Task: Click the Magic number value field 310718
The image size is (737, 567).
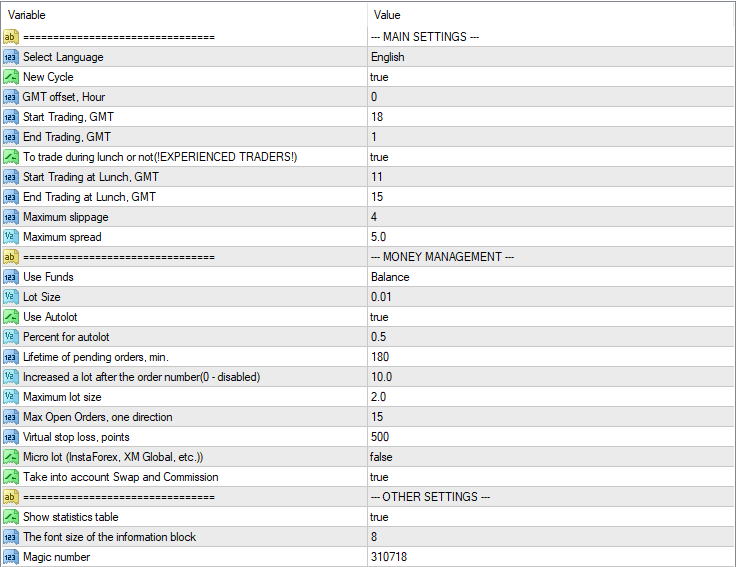Action: click(389, 557)
